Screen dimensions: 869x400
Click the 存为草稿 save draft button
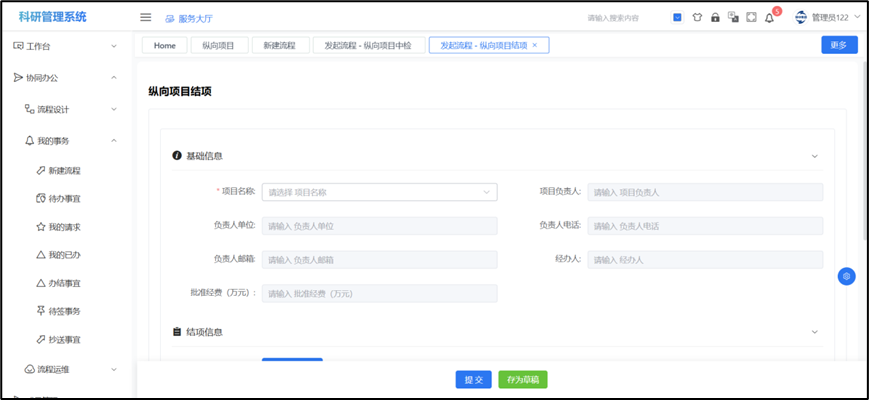pyautogui.click(x=523, y=380)
